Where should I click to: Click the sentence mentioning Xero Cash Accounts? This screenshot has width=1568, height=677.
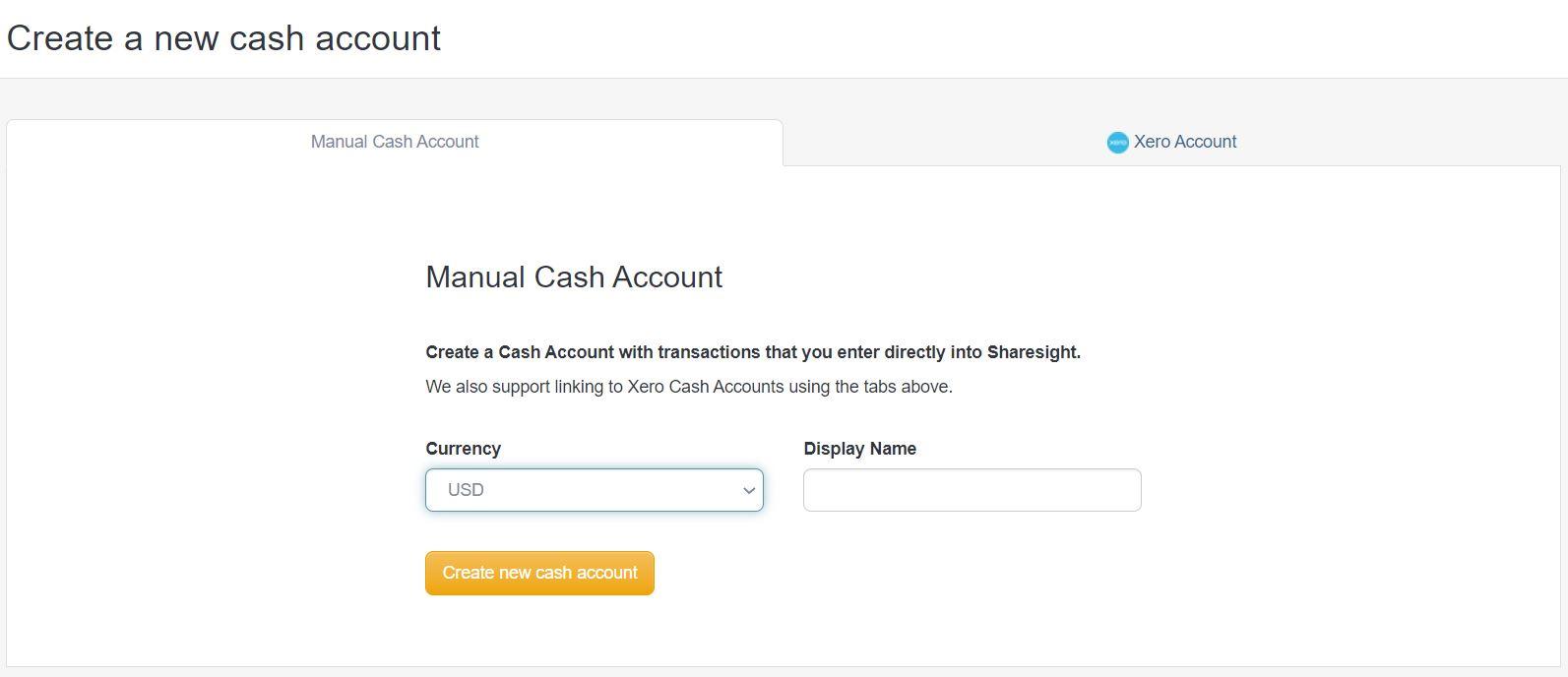(x=689, y=387)
